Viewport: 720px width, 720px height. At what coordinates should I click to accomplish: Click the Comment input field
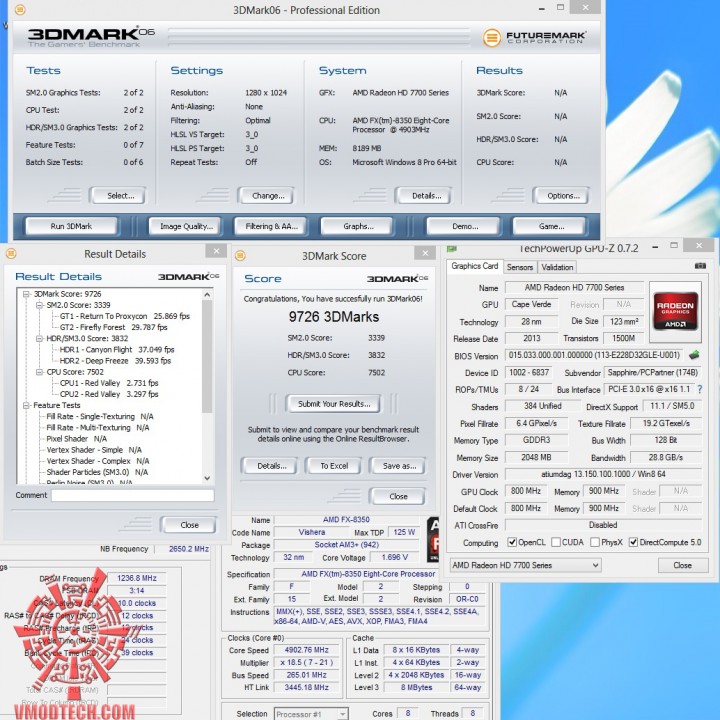click(133, 495)
